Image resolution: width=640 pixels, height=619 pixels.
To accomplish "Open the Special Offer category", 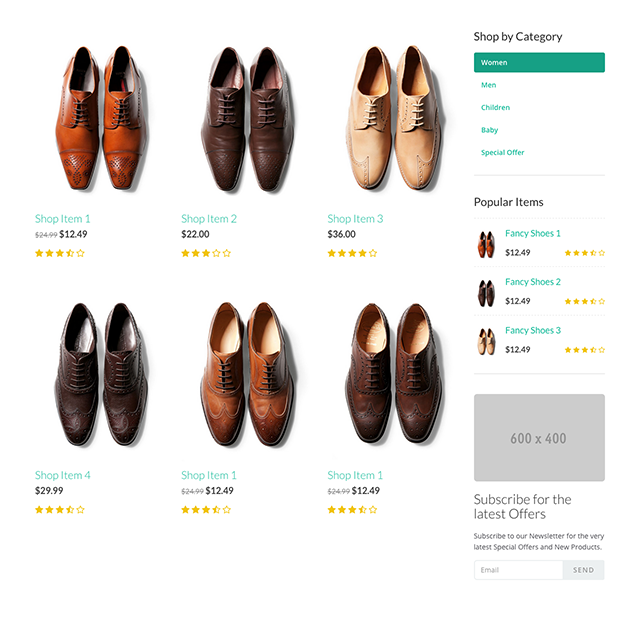I will (502, 152).
